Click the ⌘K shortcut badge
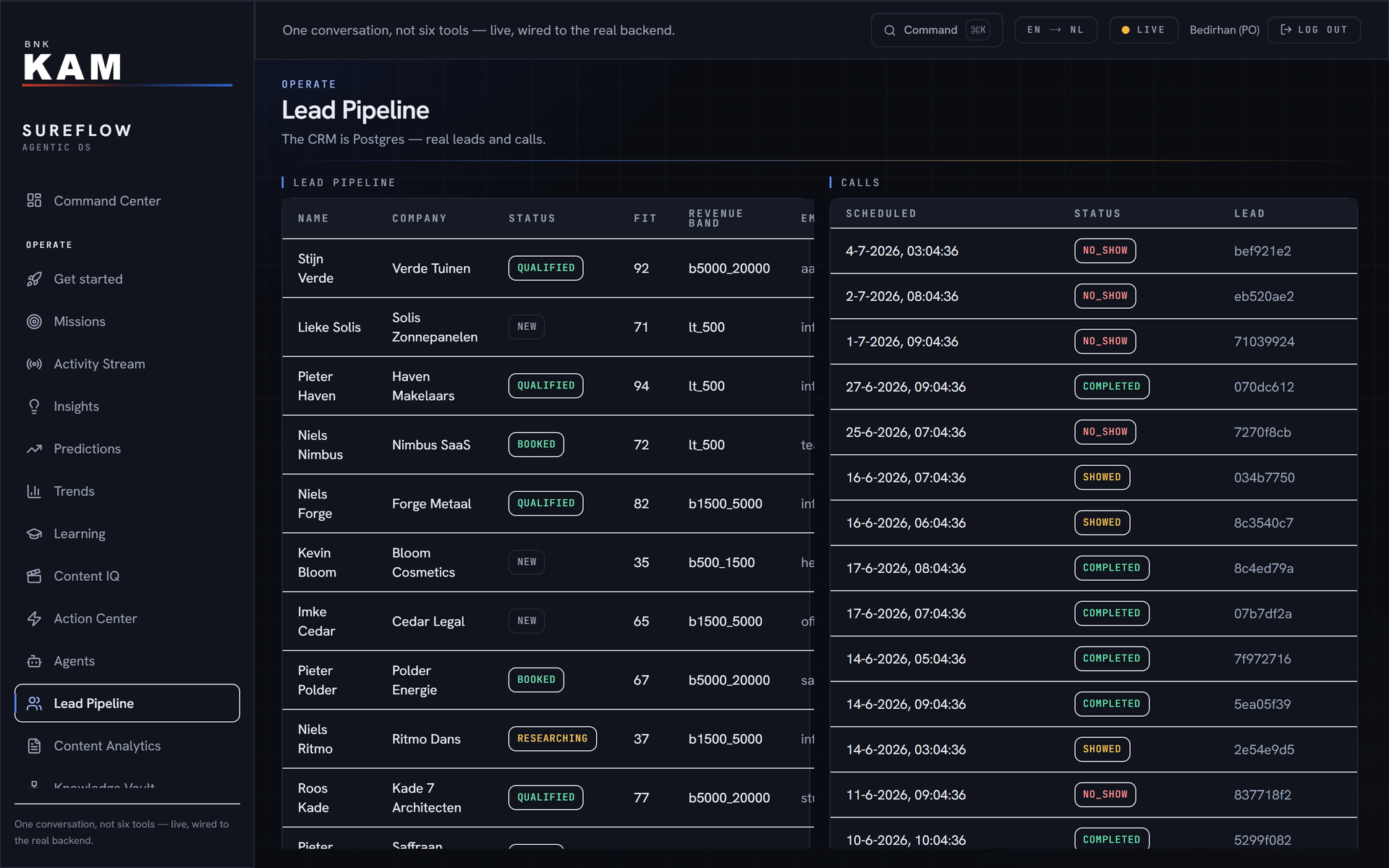1389x868 pixels. tap(978, 30)
